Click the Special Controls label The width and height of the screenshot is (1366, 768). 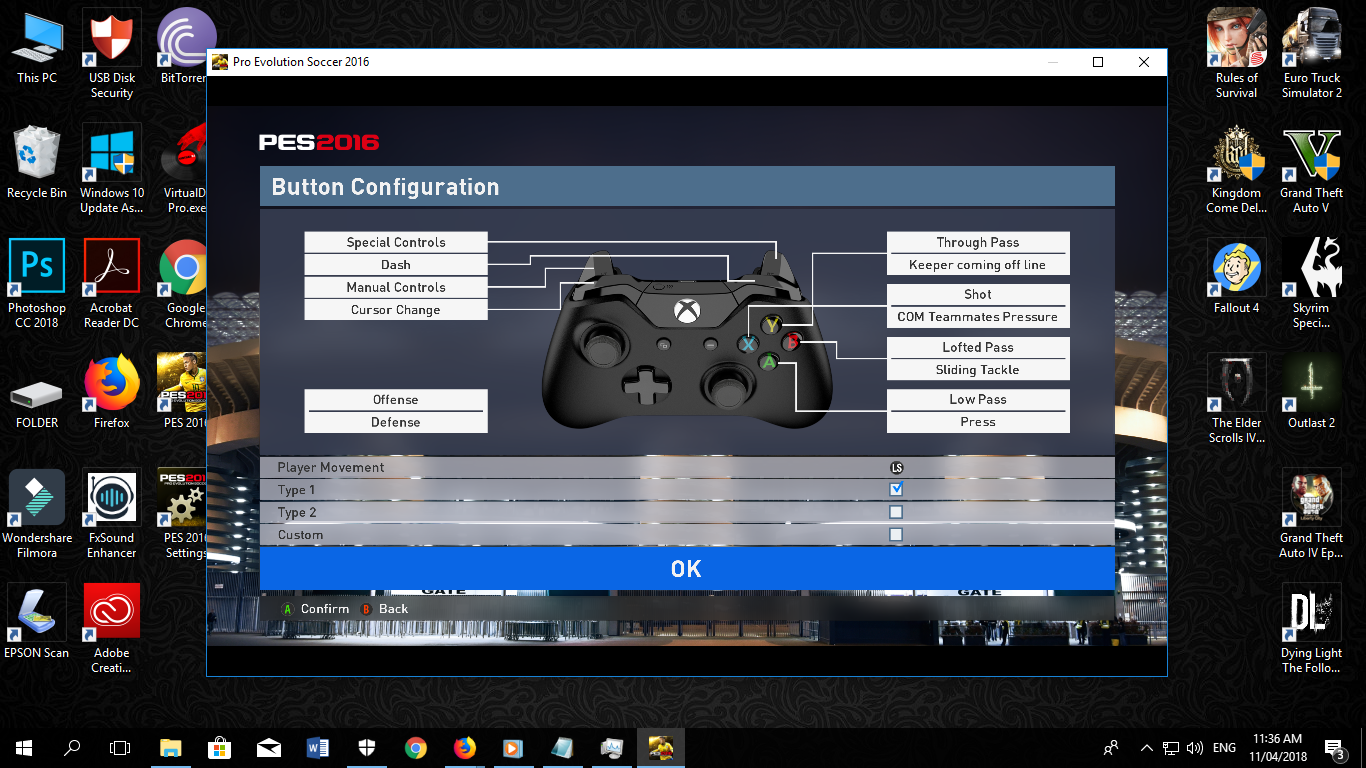396,242
